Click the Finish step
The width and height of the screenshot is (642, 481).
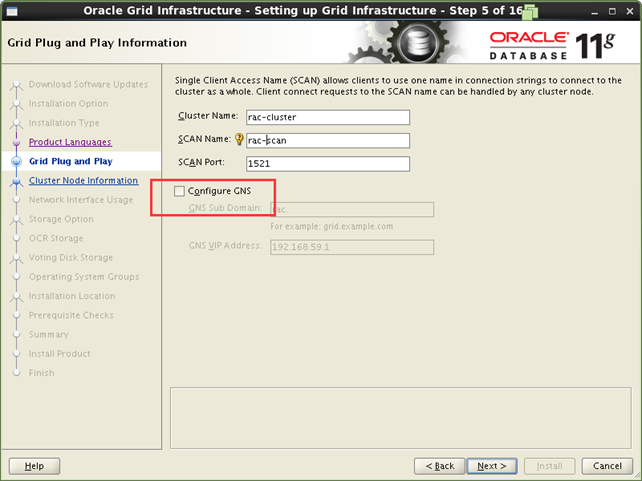click(x=41, y=373)
